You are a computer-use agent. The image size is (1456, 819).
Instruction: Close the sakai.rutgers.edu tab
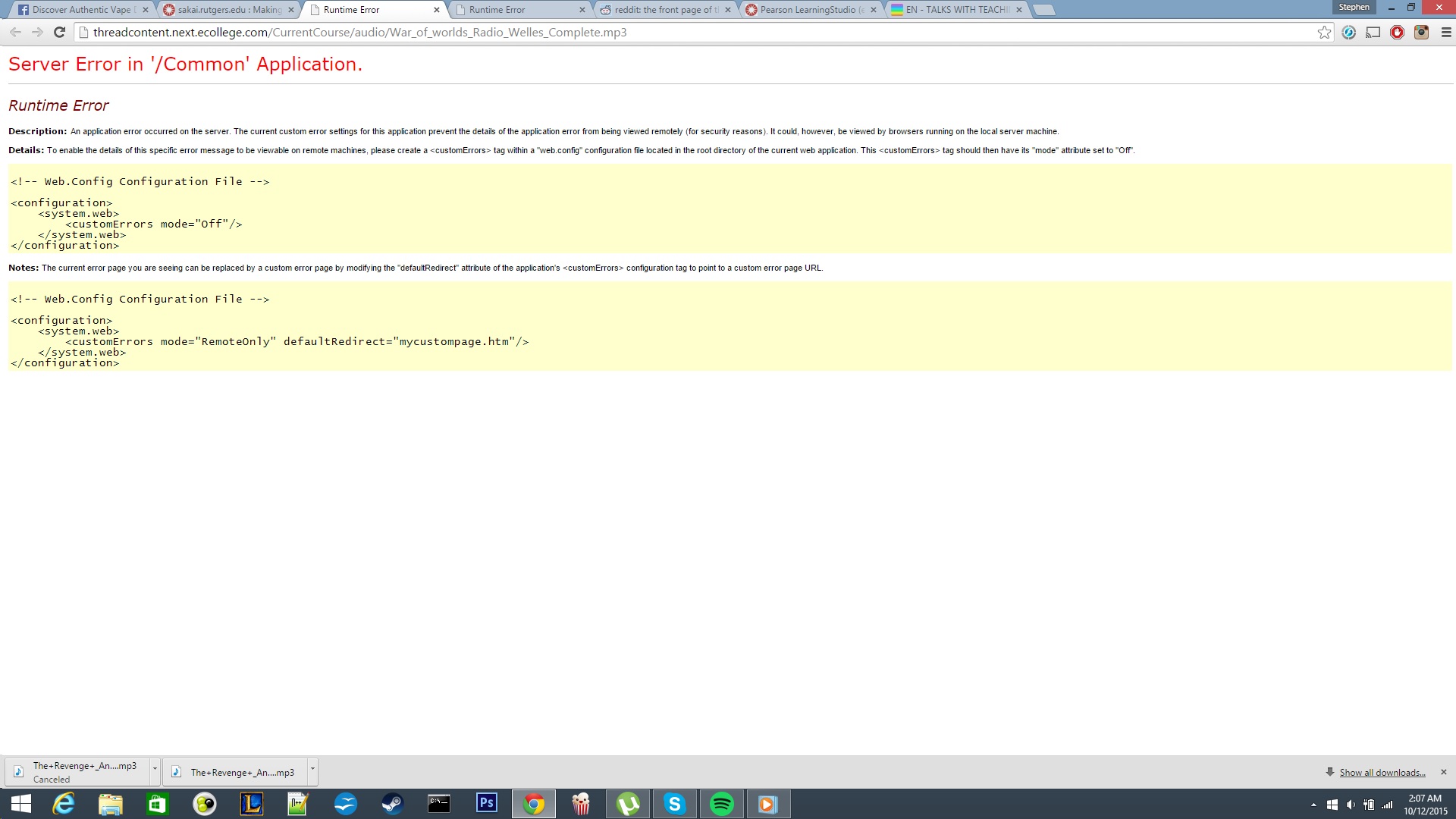click(x=291, y=10)
